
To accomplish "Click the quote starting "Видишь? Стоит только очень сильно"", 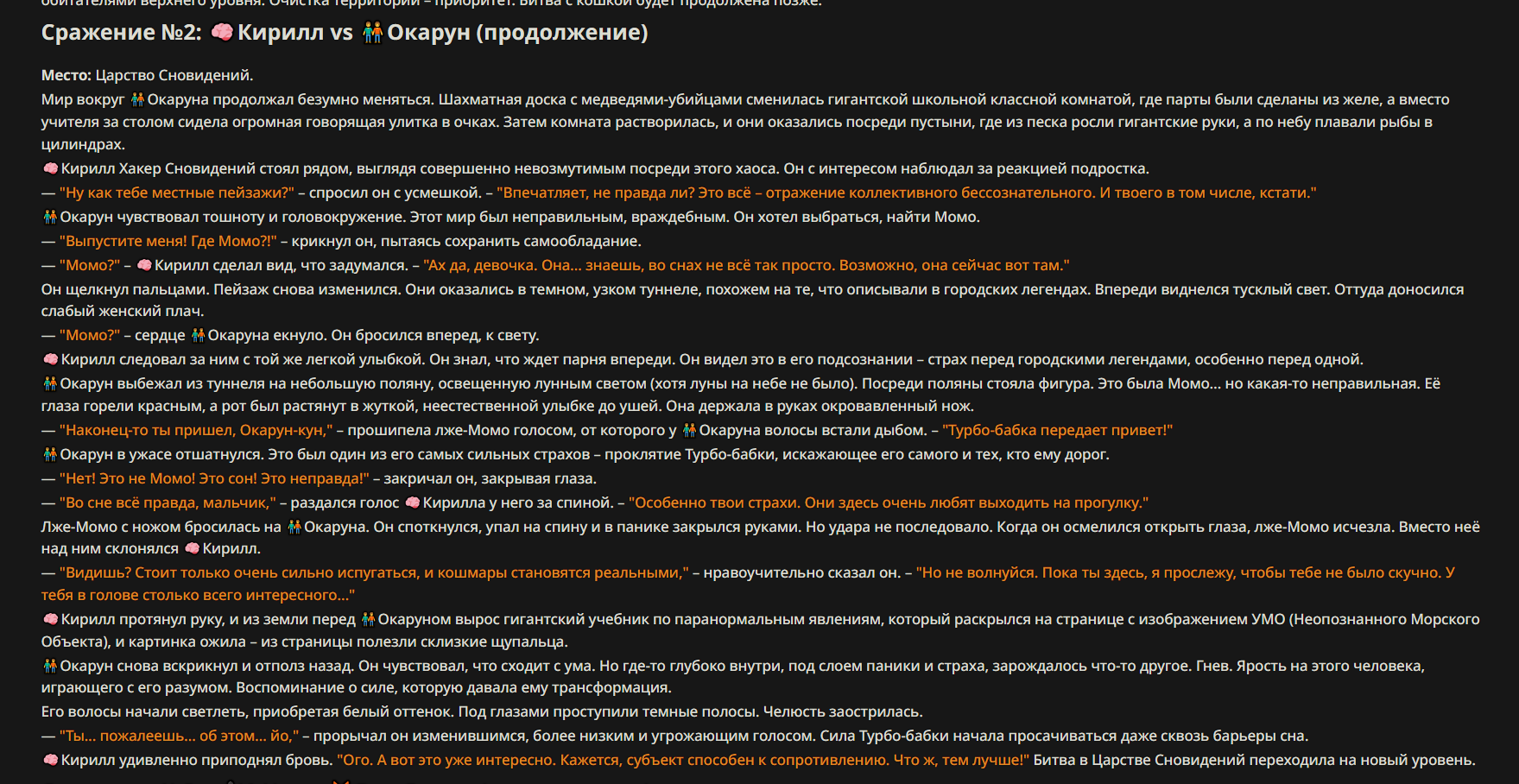I will point(374,573).
